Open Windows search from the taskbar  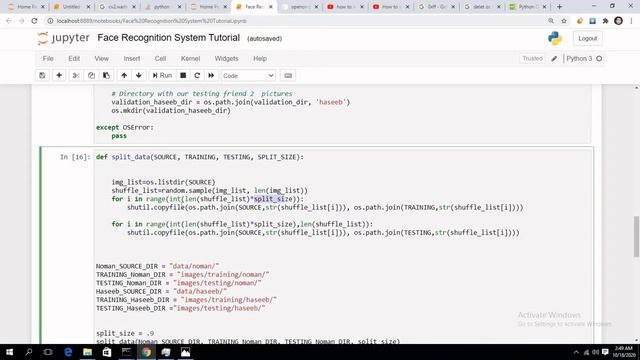coord(29,352)
